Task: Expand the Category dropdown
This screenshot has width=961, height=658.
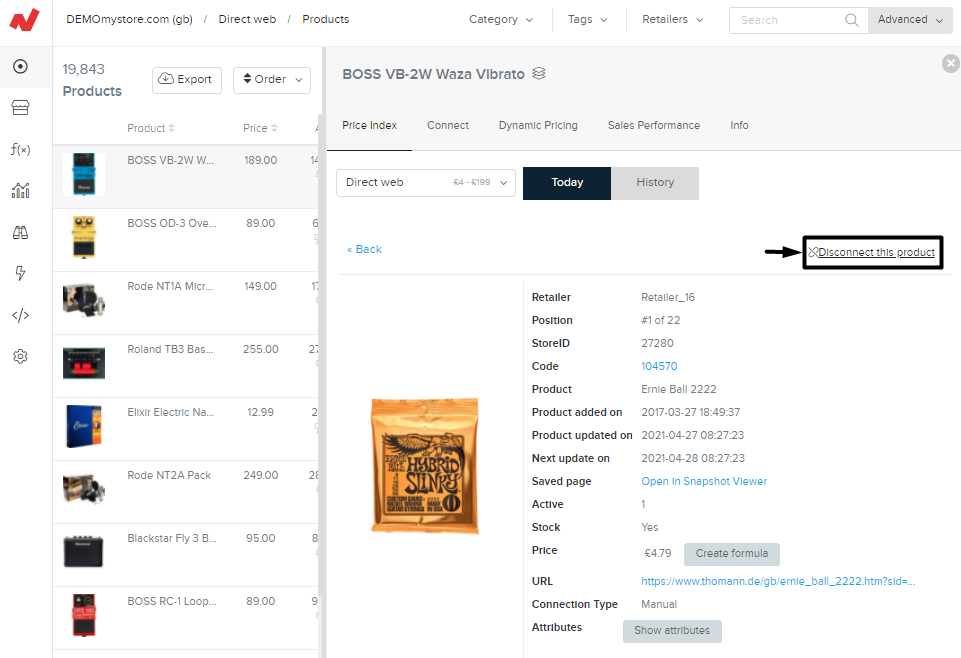Action: click(x=501, y=20)
